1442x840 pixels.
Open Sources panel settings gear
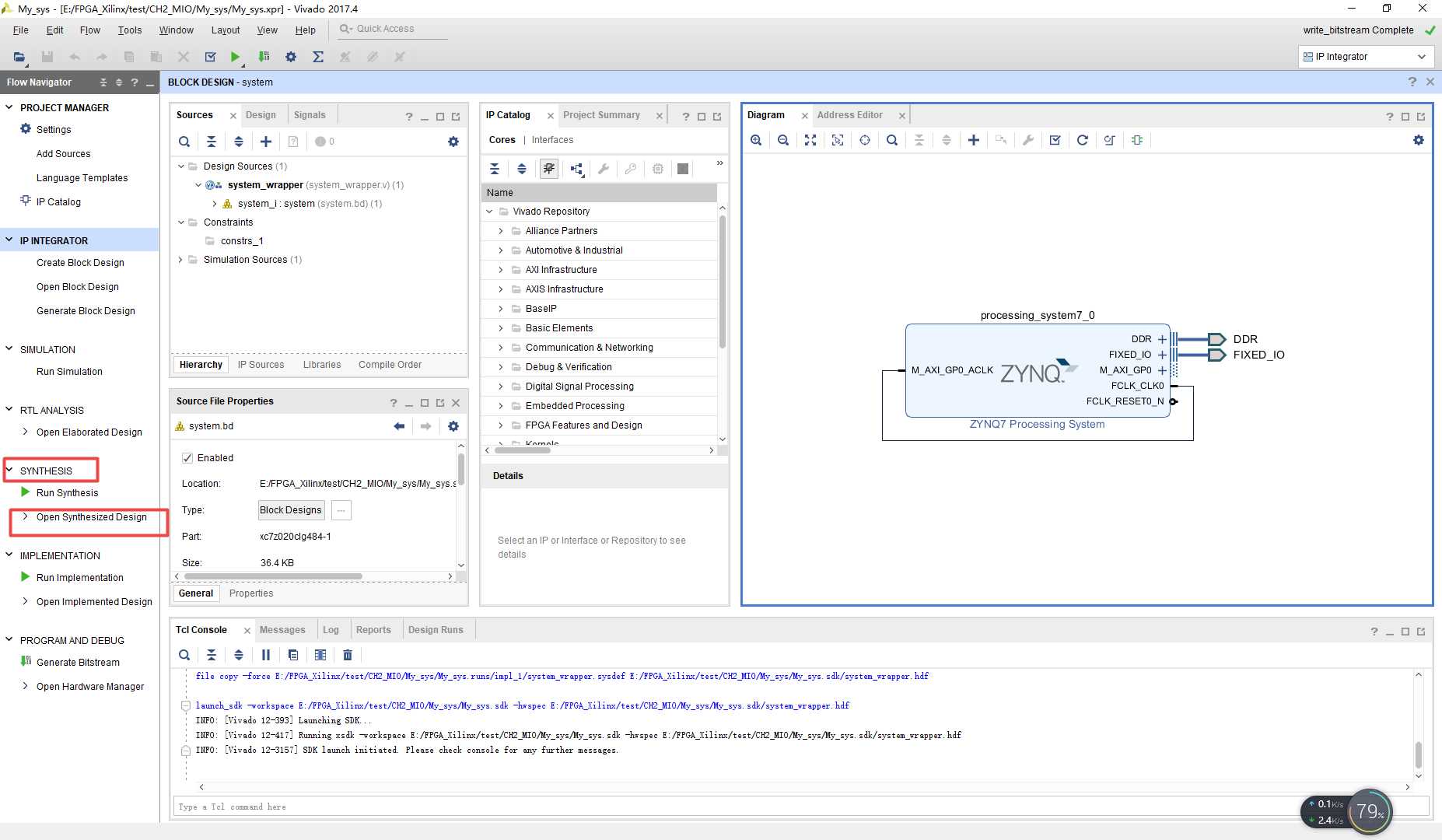[453, 142]
